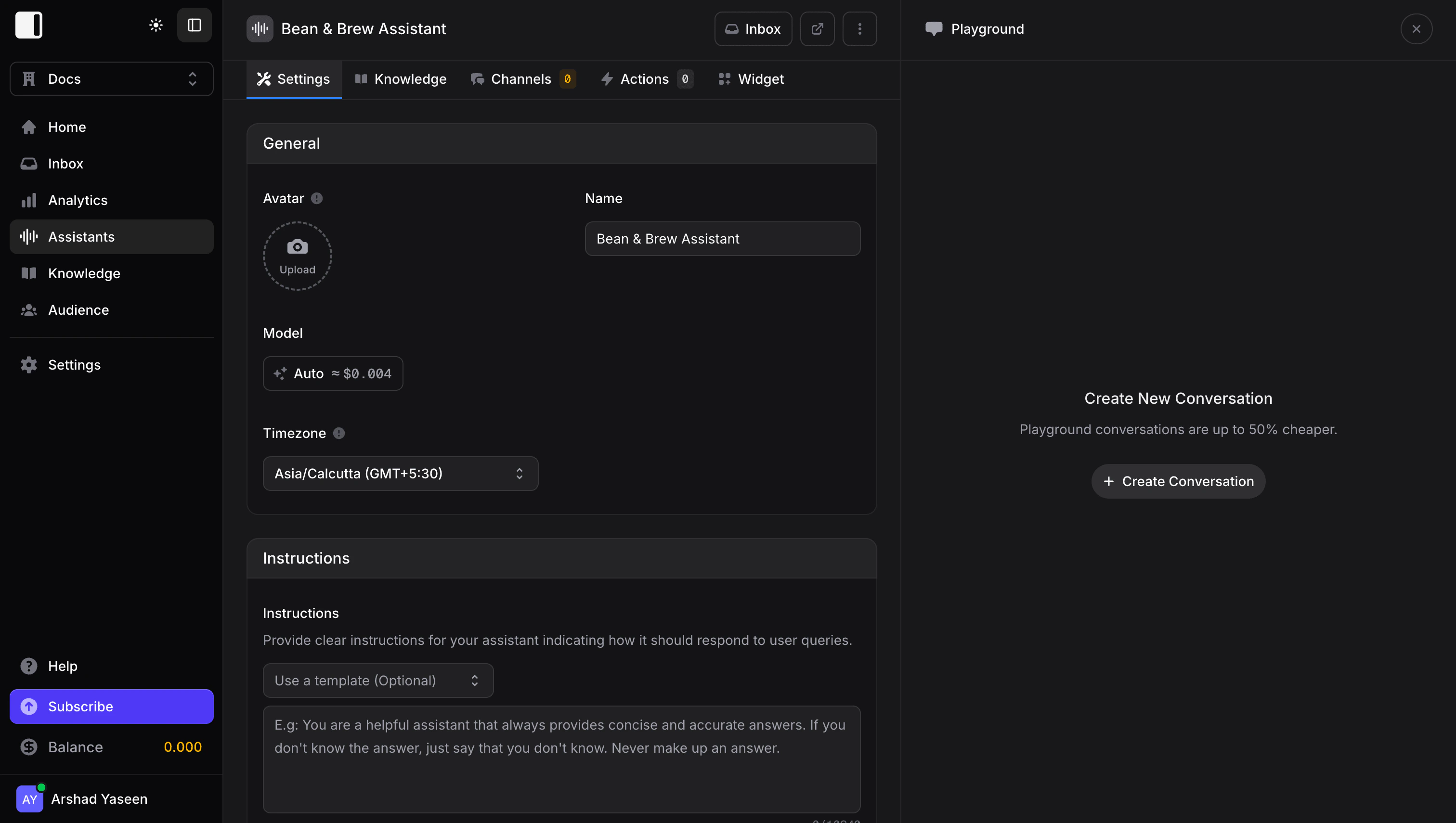Open the Playground chat panel icon

pos(934,28)
